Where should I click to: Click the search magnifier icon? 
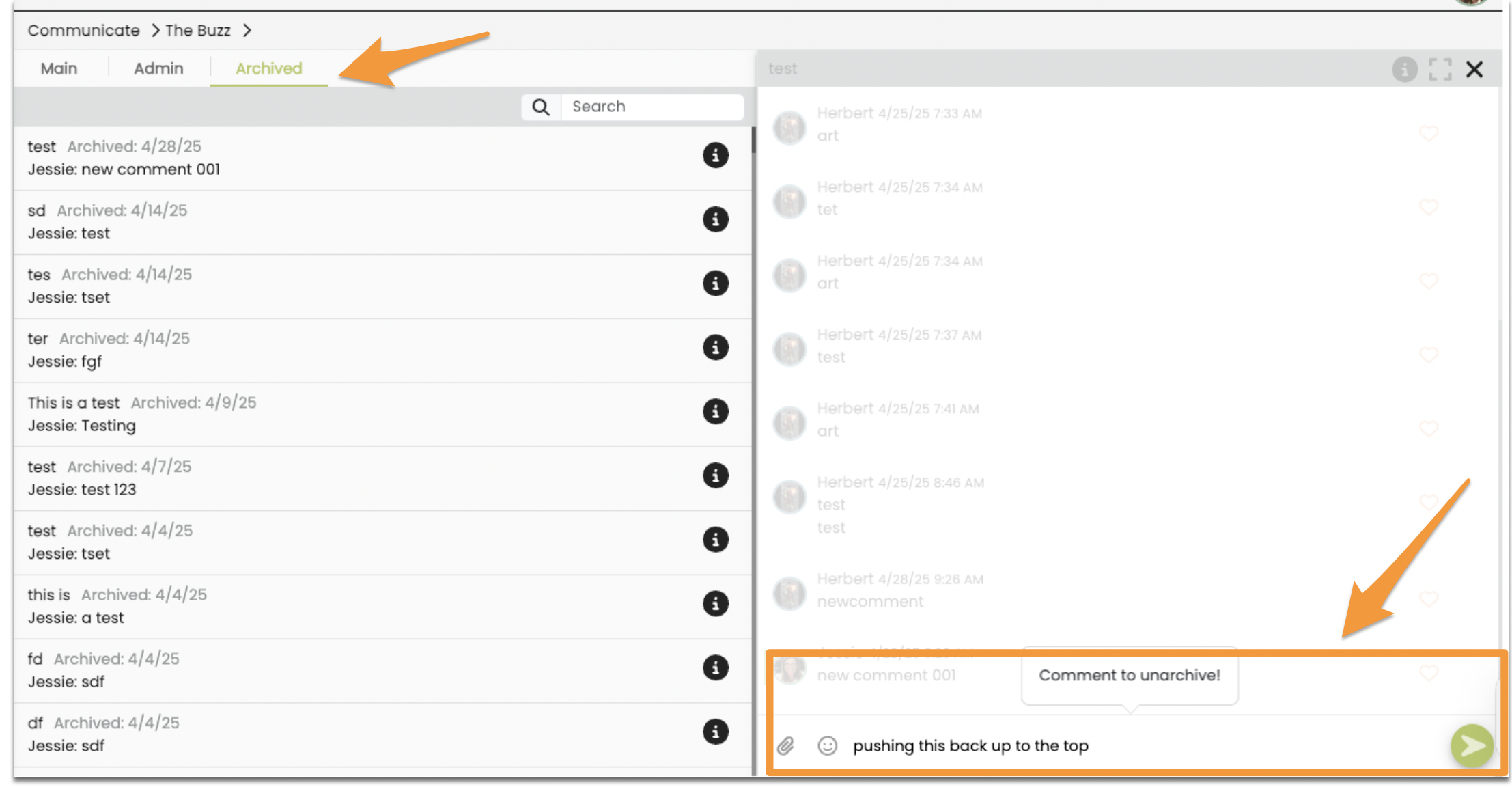pos(541,107)
